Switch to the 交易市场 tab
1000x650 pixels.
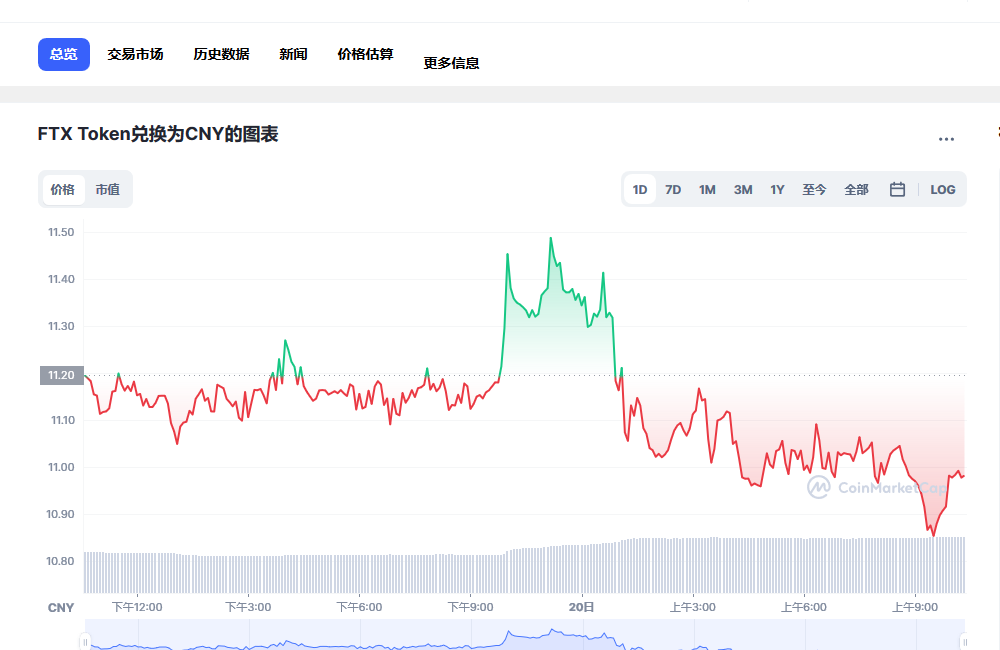(x=135, y=54)
